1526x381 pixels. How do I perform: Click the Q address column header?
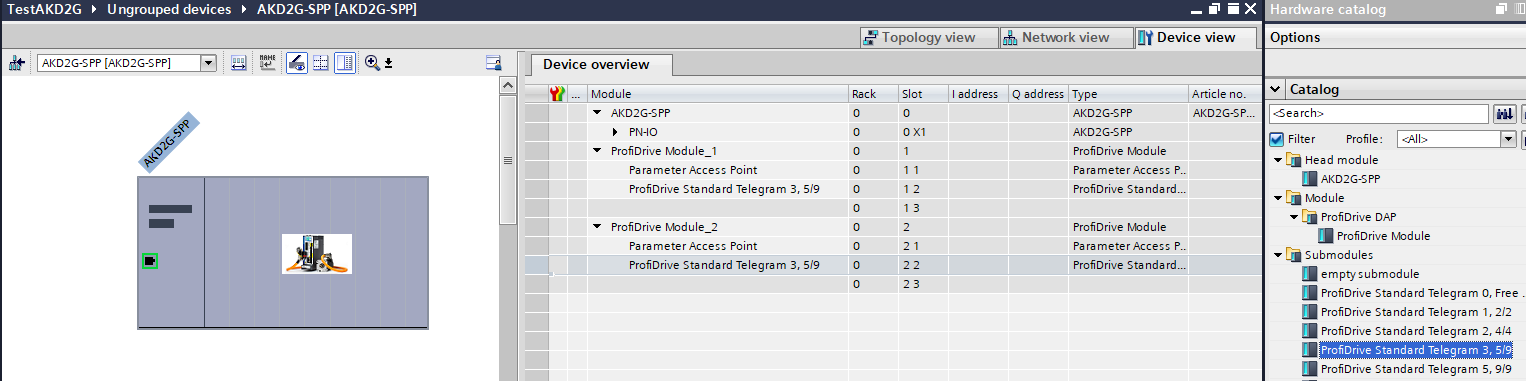(x=1038, y=94)
